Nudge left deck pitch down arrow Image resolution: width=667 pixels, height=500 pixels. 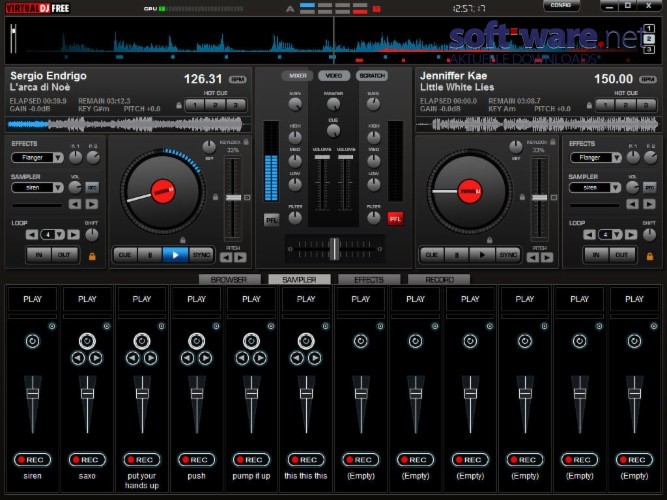[x=226, y=257]
